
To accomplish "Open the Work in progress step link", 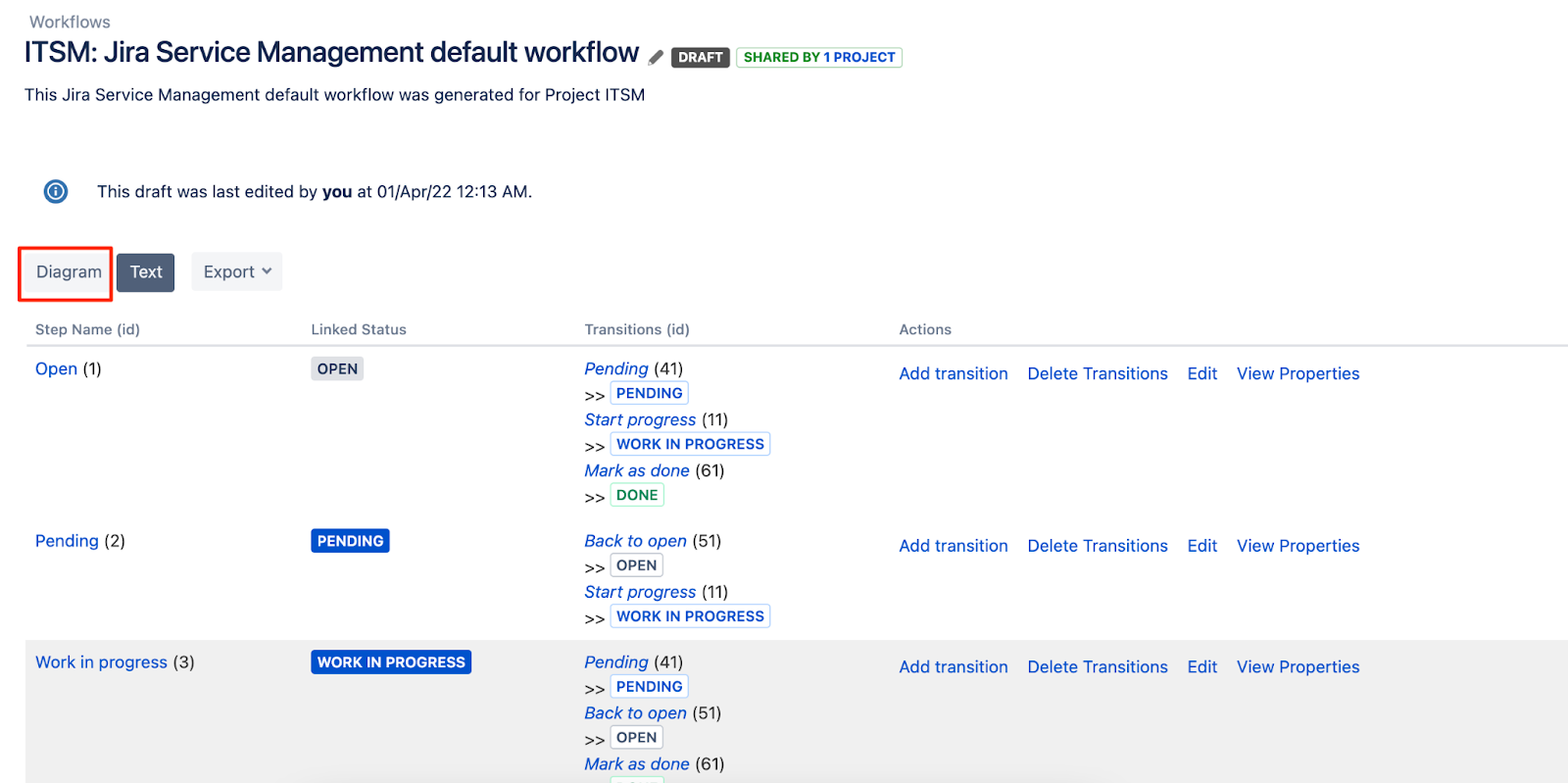I will [101, 662].
